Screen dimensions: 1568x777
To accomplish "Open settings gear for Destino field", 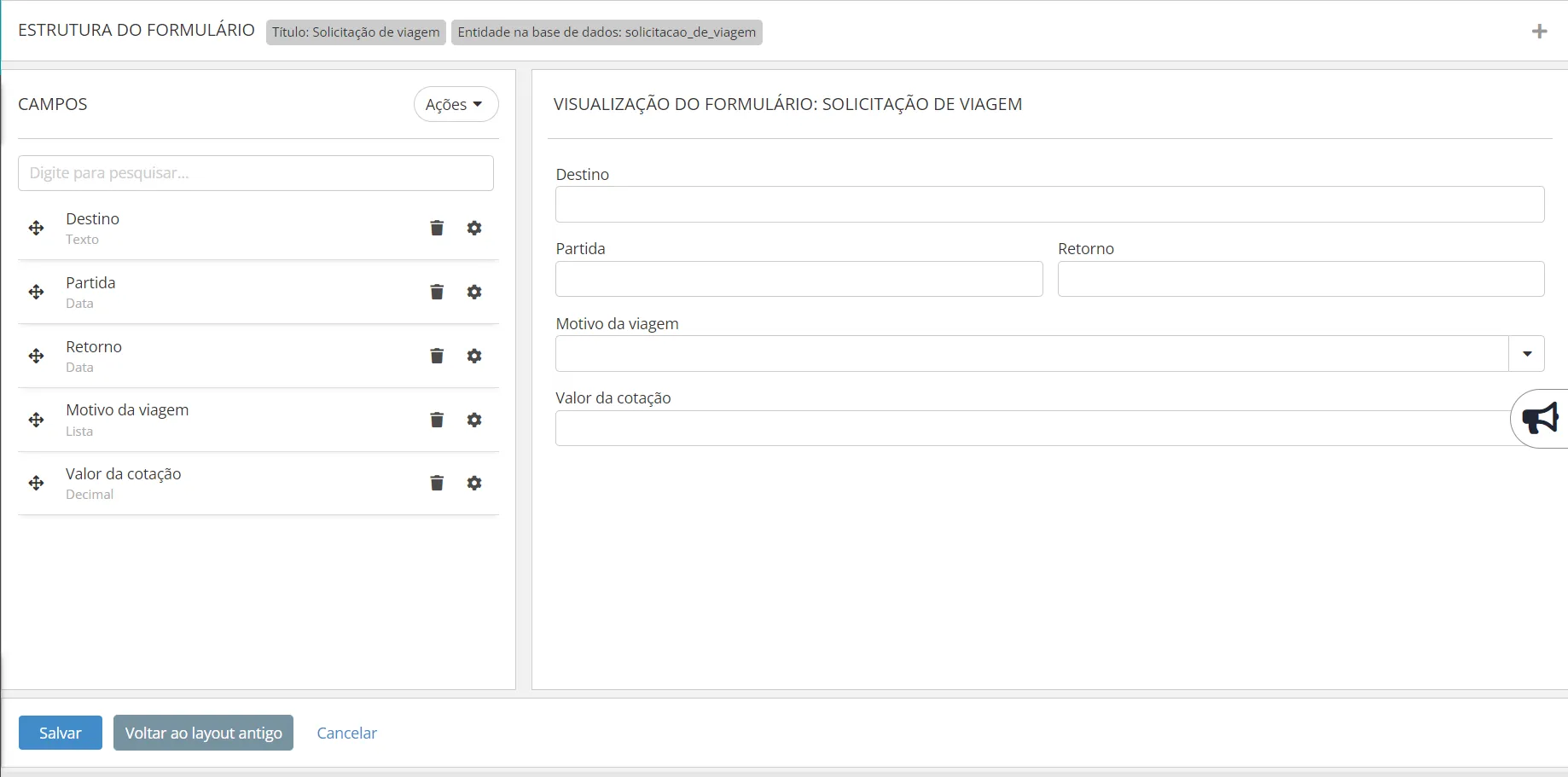I will click(x=474, y=228).
